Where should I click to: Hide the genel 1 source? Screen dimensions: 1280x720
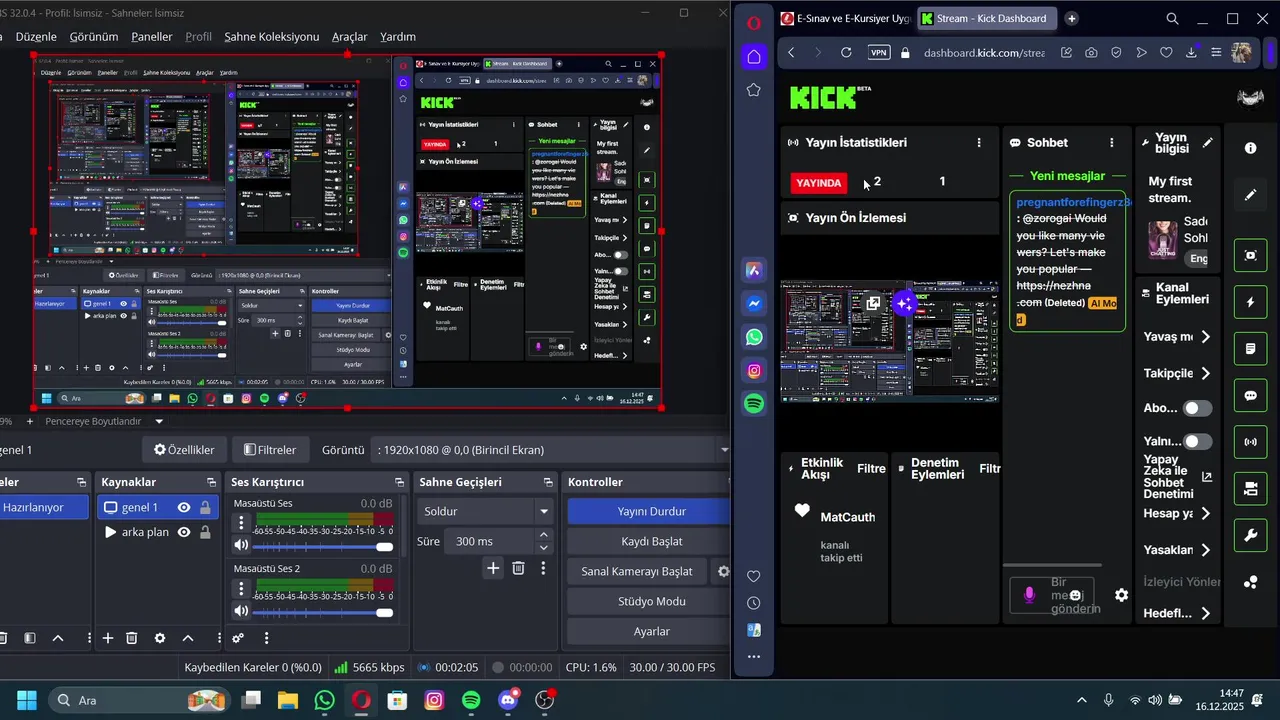pyautogui.click(x=184, y=508)
